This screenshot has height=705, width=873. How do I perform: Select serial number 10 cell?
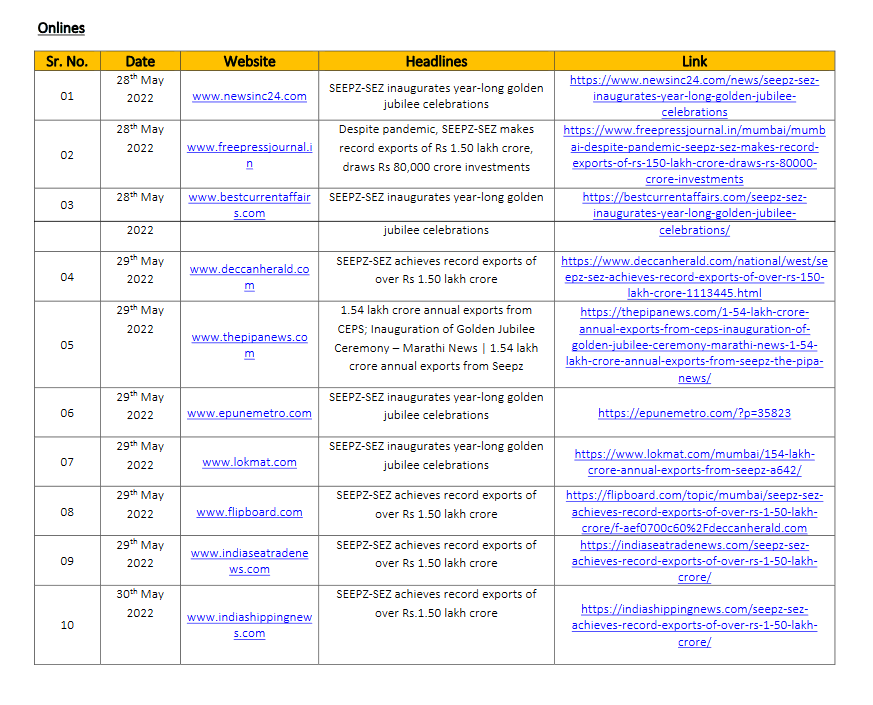[x=67, y=625]
